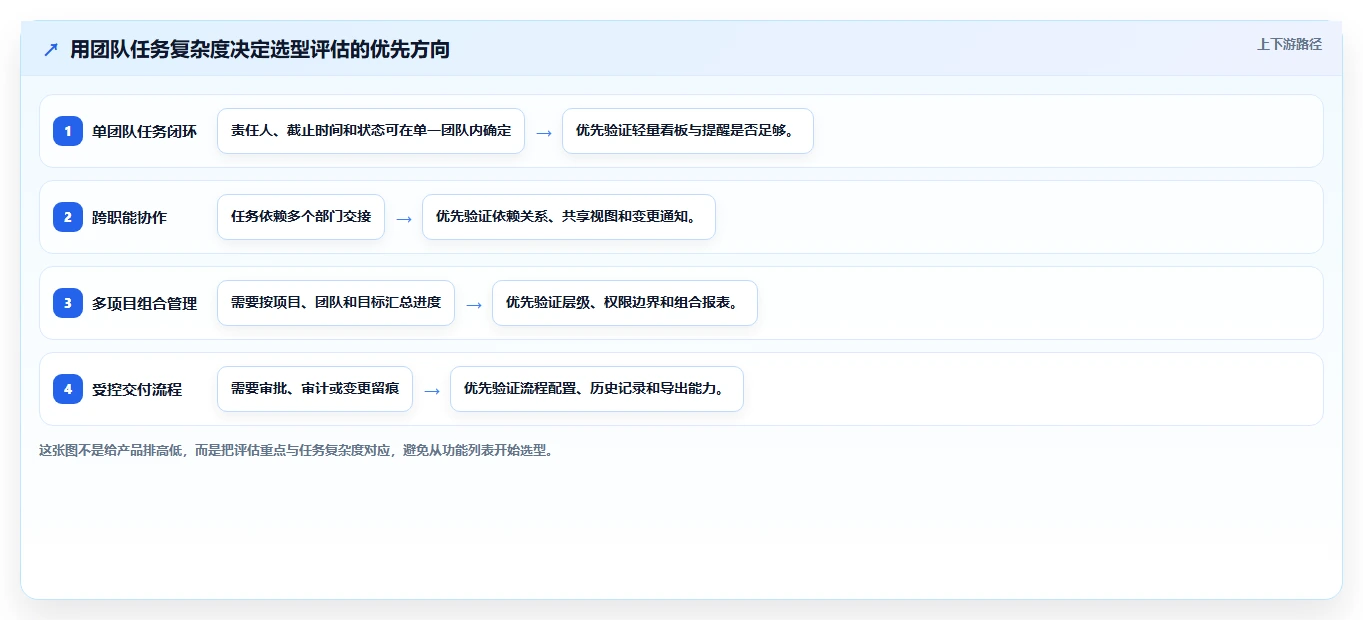The height and width of the screenshot is (620, 1363).
Task: Click the number 4 badge
Action: (68, 389)
